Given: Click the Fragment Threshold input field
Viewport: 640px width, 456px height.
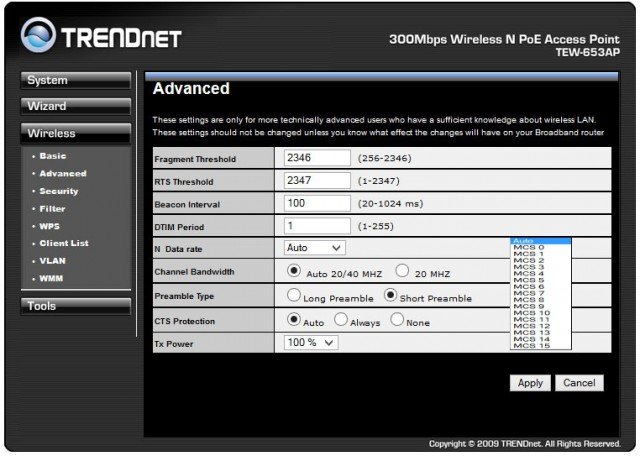Looking at the screenshot, I should click(317, 158).
